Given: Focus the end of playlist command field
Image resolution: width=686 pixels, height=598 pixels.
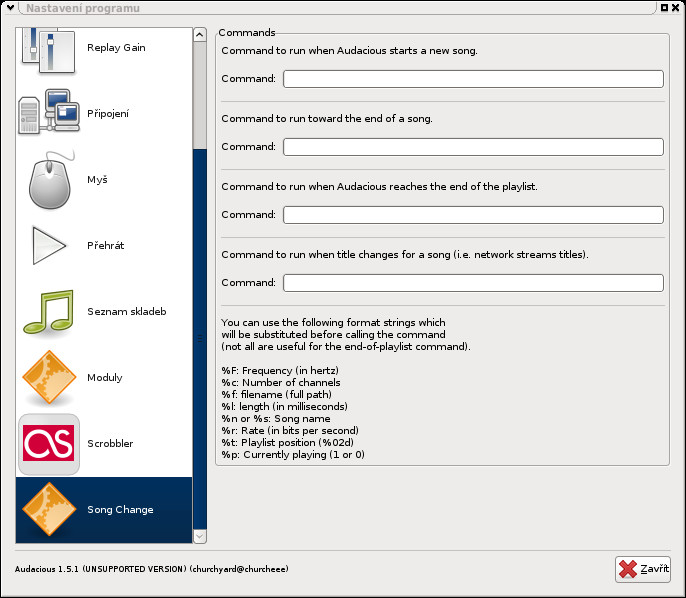Looking at the screenshot, I should (x=473, y=215).
